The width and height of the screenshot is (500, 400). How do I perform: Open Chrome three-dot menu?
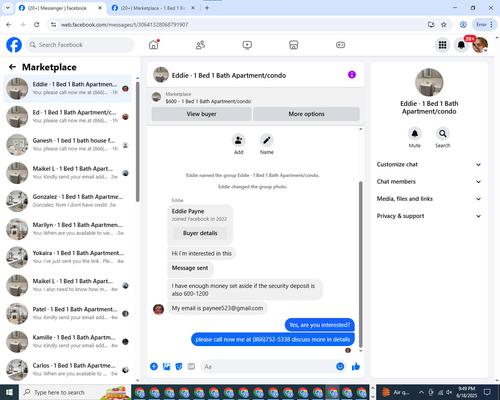pos(491,24)
